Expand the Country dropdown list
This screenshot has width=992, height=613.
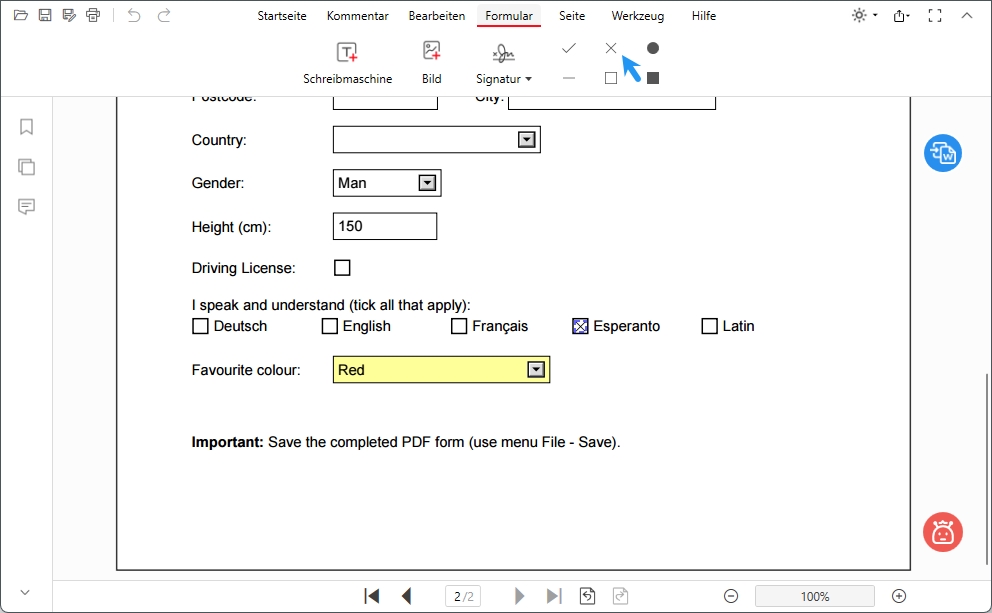(527, 140)
